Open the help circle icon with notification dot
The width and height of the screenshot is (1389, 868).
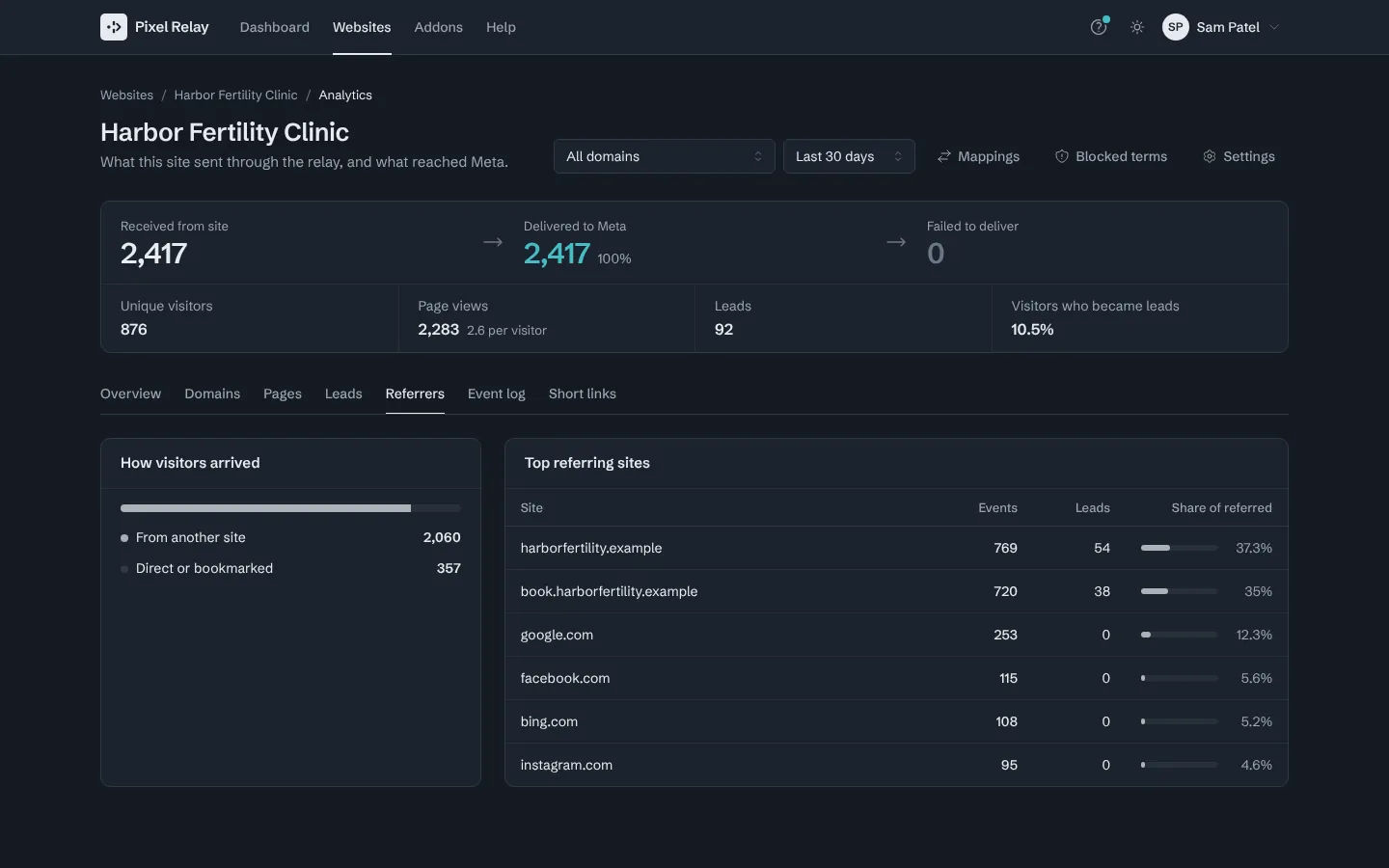coord(1099,27)
